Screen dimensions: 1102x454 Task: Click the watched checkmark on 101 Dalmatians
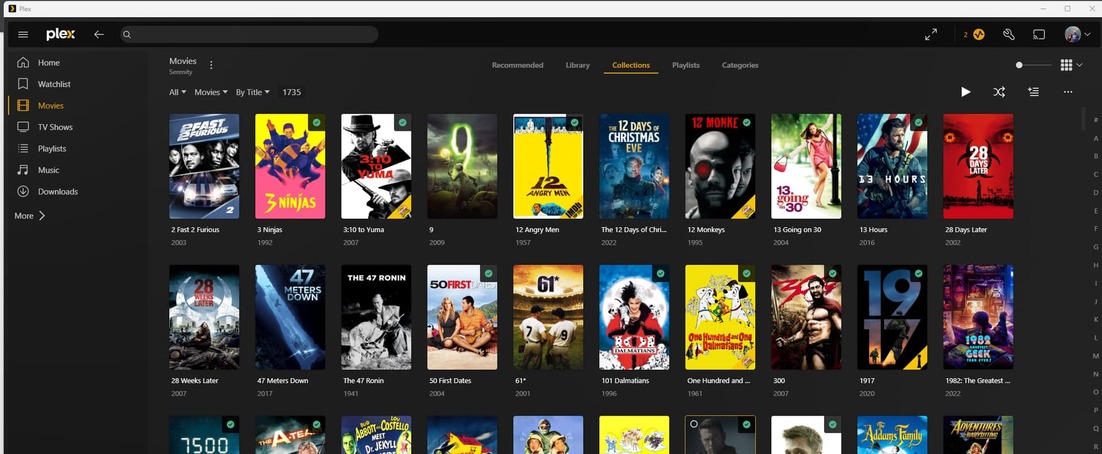coord(660,273)
